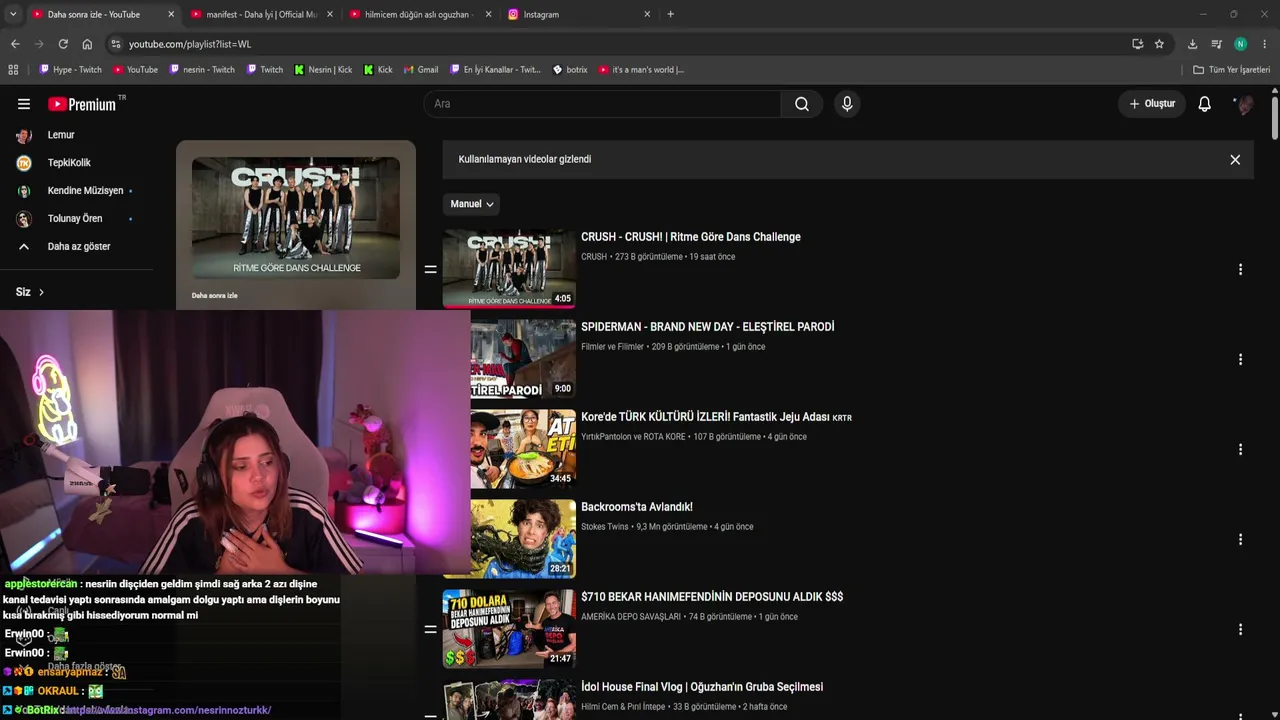The width and height of the screenshot is (1280, 720).
Task: Click the browser address bar URL
Action: coord(190,44)
